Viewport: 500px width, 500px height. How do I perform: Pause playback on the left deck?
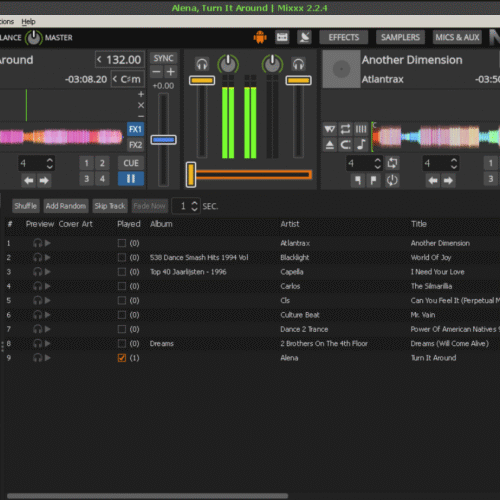click(131, 179)
